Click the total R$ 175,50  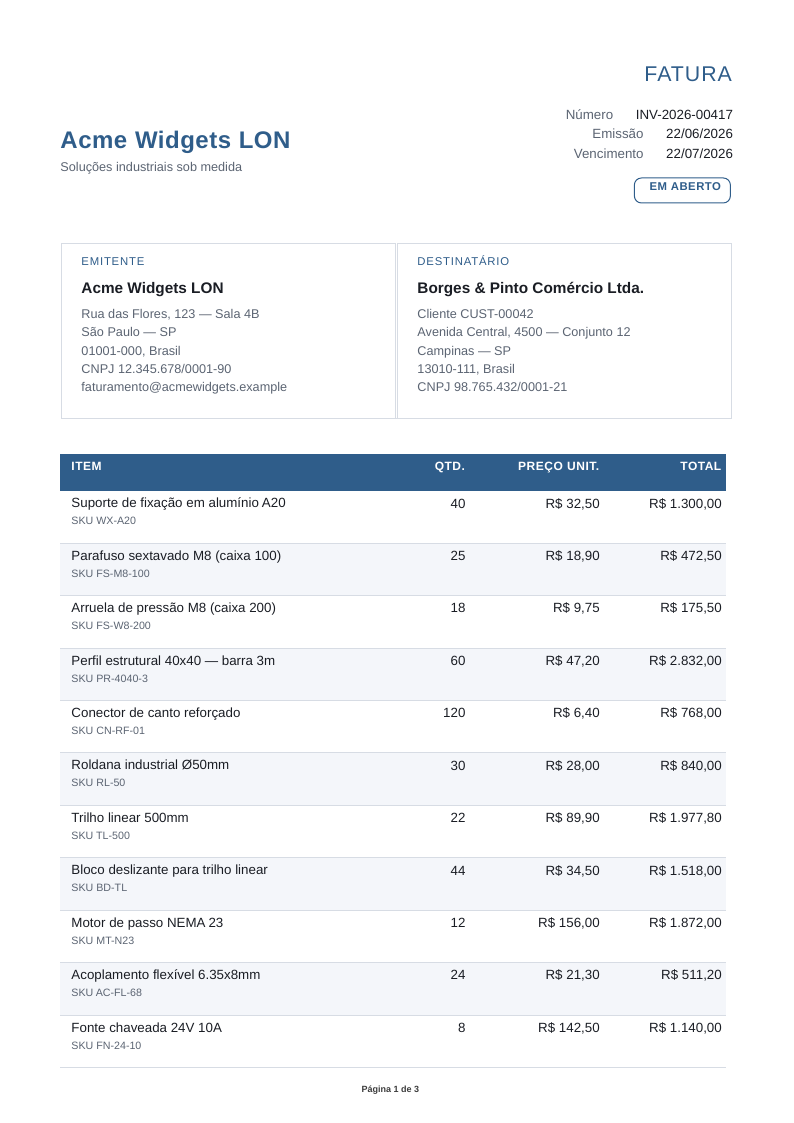click(x=691, y=608)
